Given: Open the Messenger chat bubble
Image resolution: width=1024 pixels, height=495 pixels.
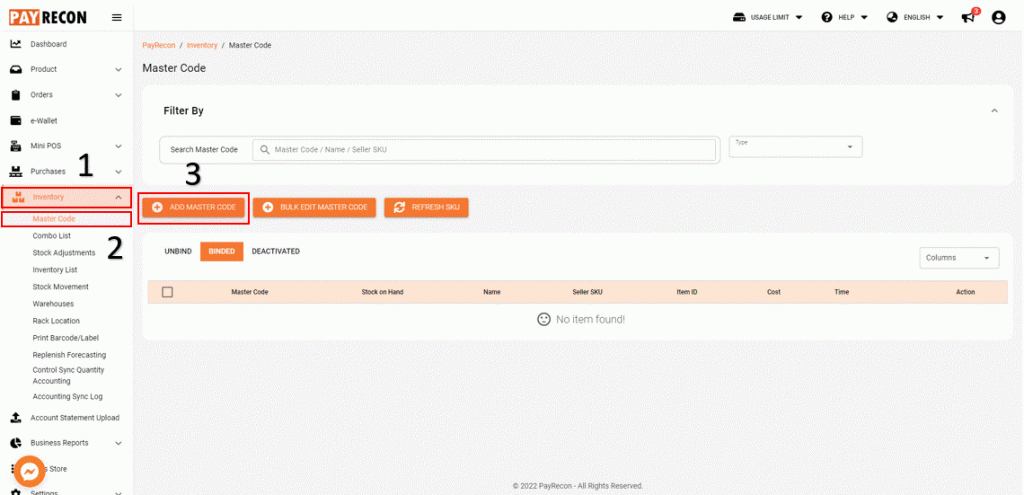Looking at the screenshot, I should (29, 471).
